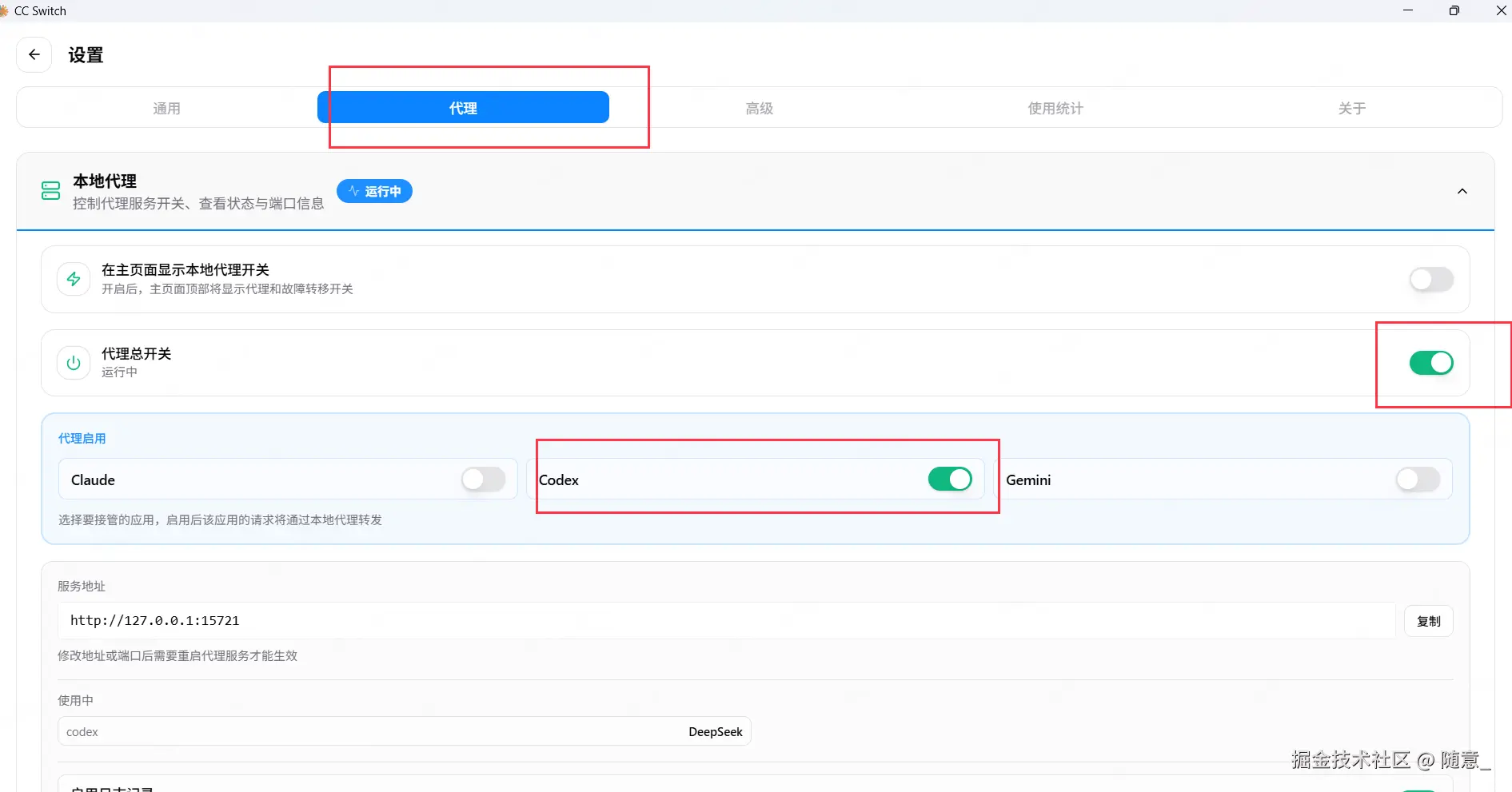The height and width of the screenshot is (792, 1512).
Task: Enable proxy for Gemini
Action: click(x=1418, y=480)
